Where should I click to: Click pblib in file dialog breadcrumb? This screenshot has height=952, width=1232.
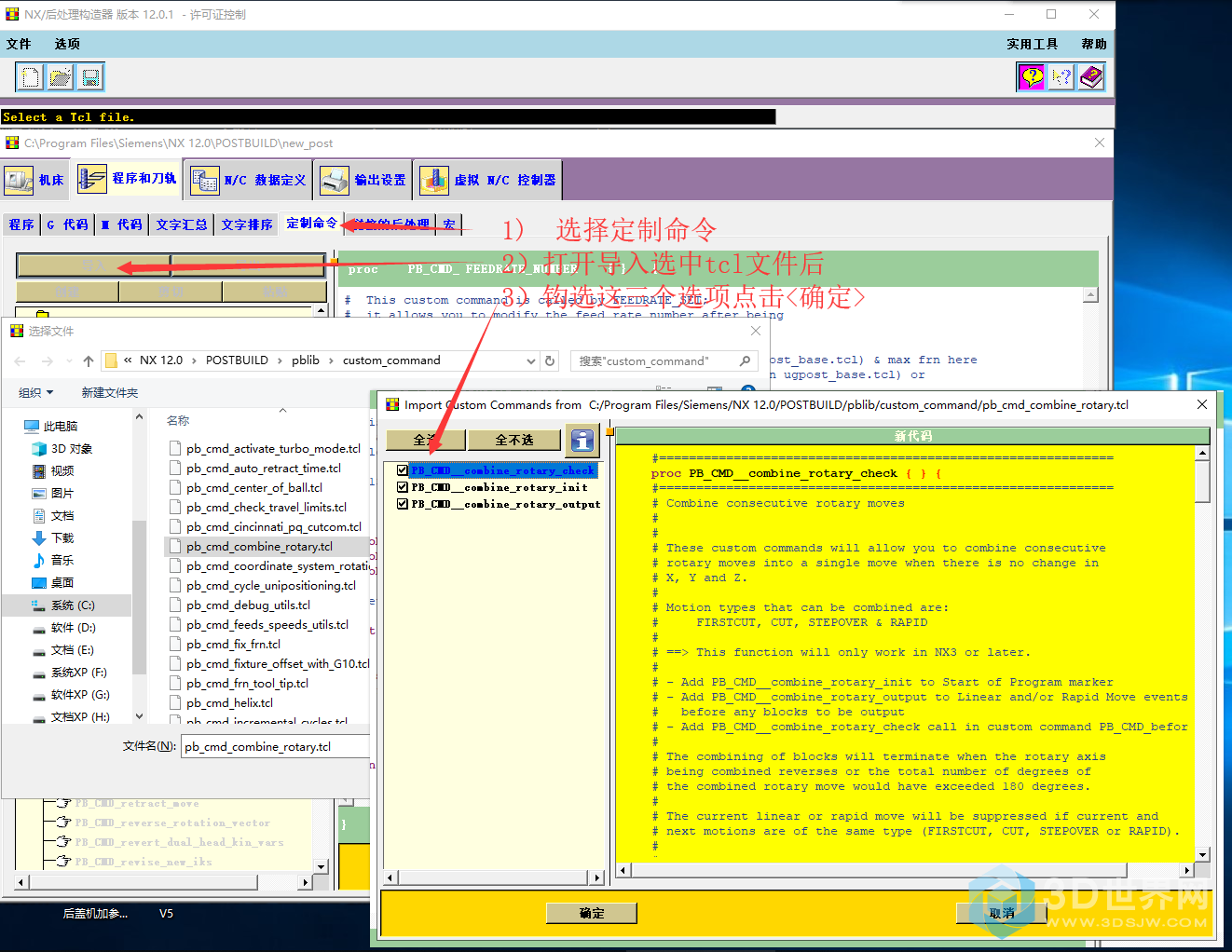coord(305,360)
